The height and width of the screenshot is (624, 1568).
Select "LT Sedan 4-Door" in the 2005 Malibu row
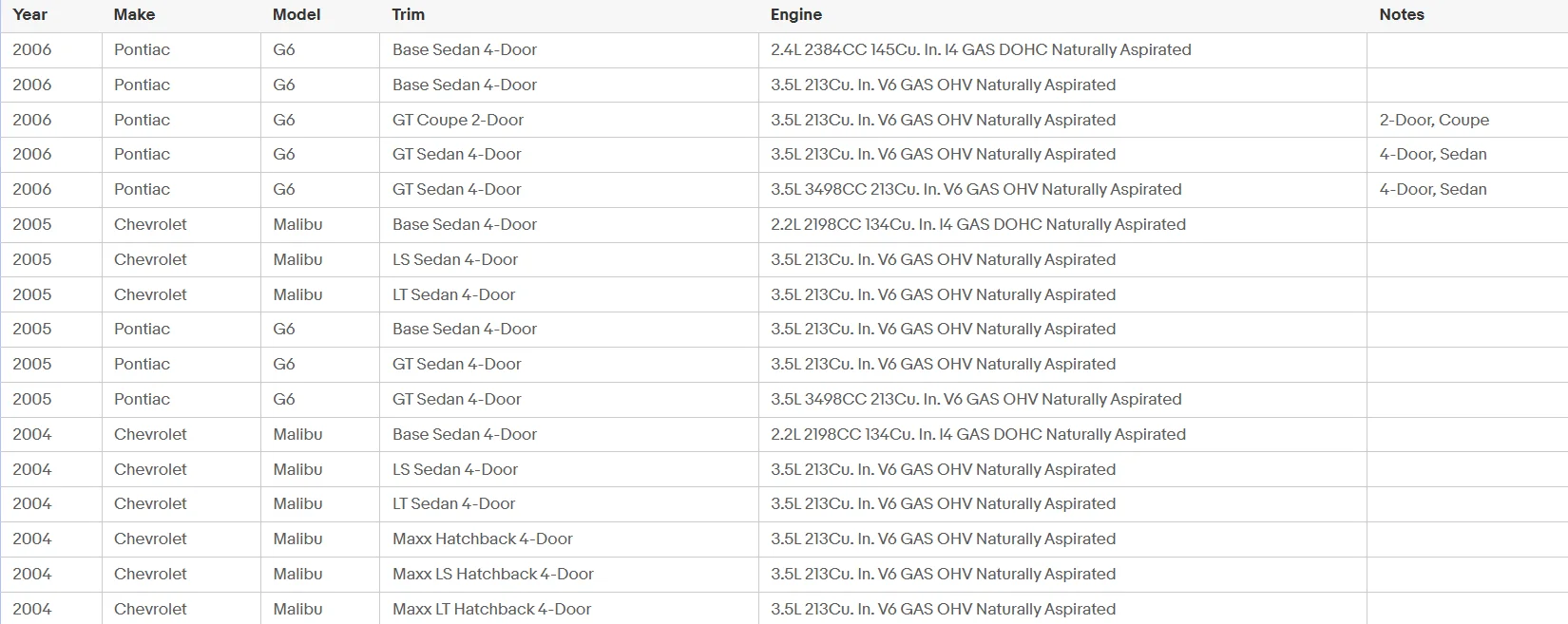pos(454,294)
